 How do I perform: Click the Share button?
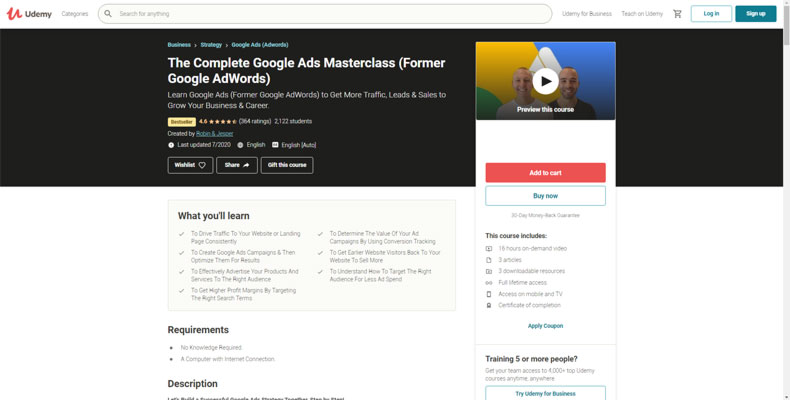coord(237,165)
